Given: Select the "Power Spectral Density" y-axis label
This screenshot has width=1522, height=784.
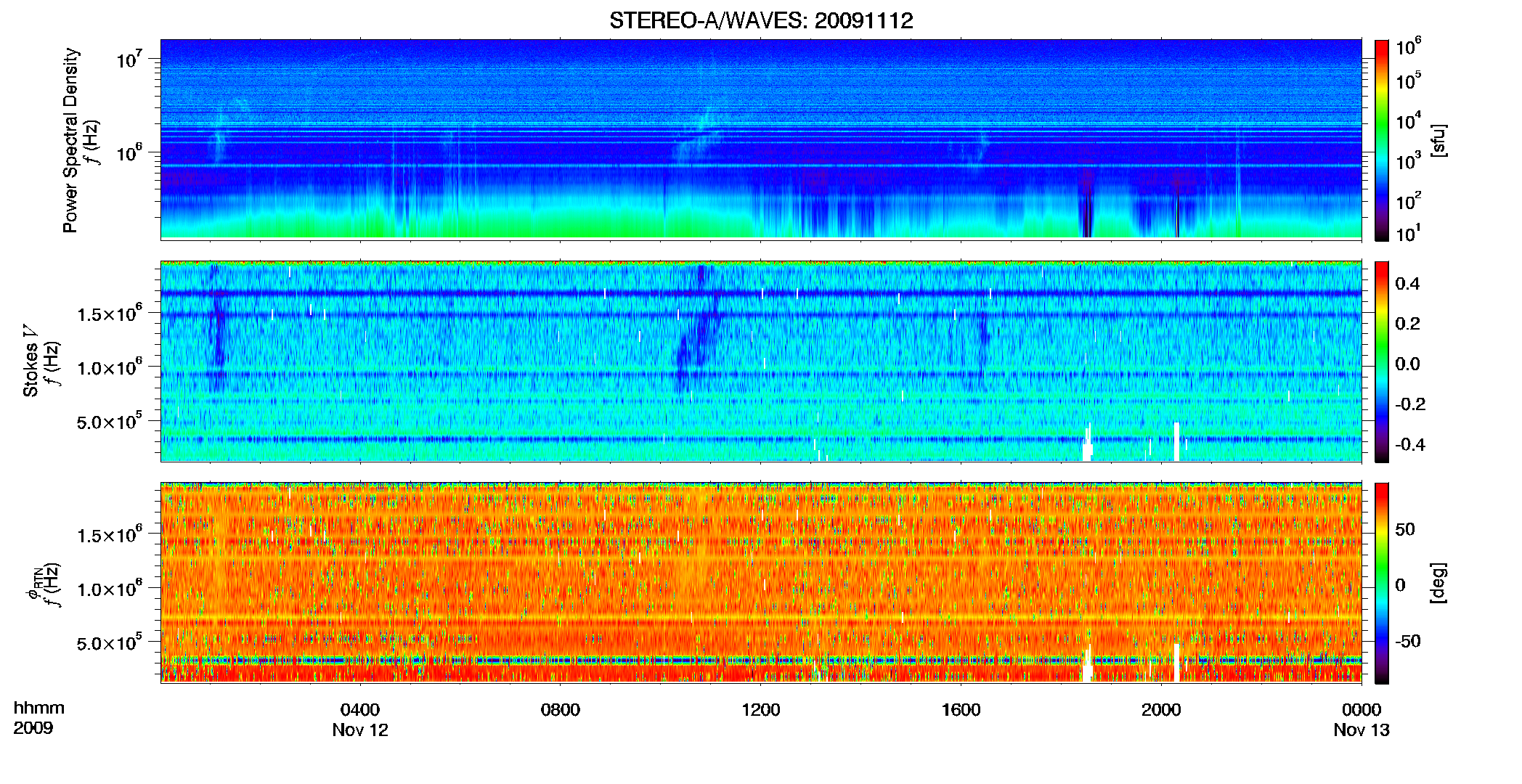Looking at the screenshot, I should coord(70,140).
